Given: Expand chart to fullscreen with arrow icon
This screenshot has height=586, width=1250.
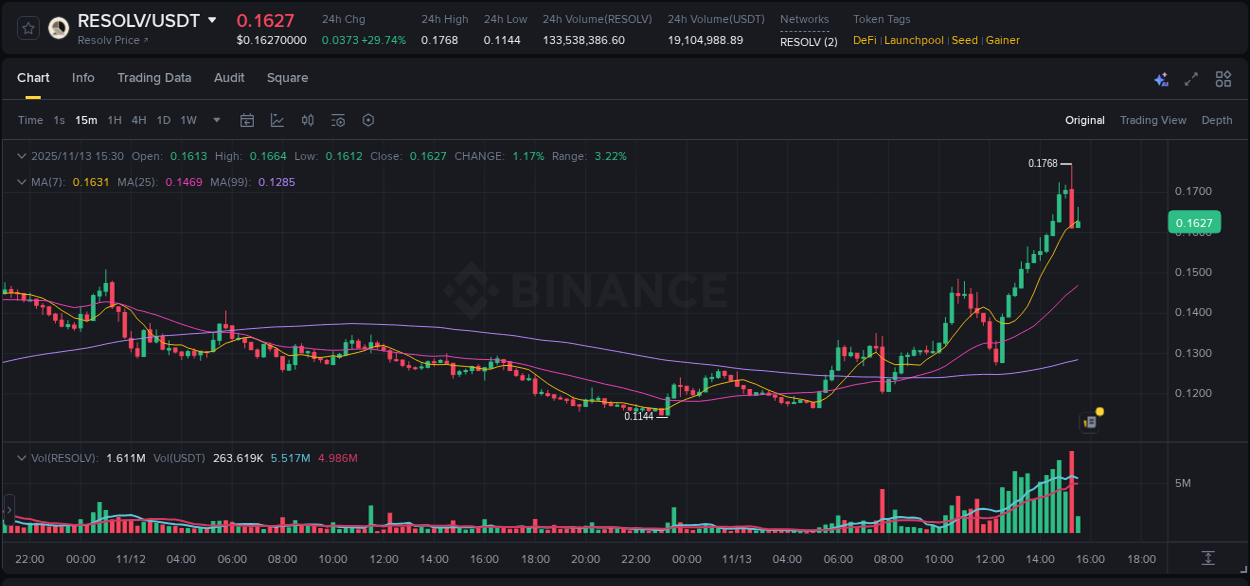Looking at the screenshot, I should 1191,78.
